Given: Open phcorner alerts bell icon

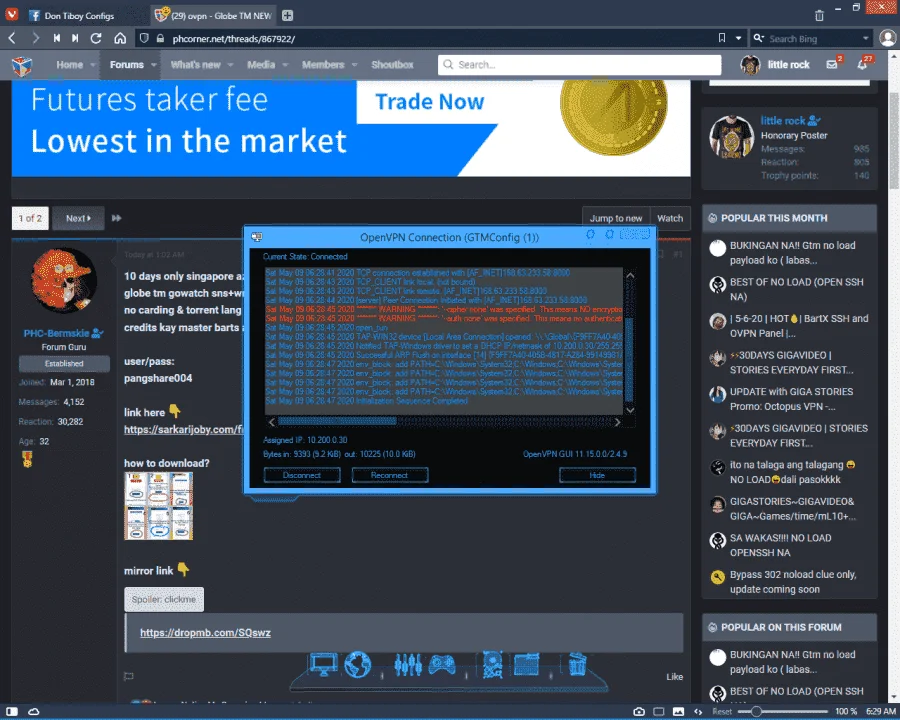Looking at the screenshot, I should tap(862, 64).
